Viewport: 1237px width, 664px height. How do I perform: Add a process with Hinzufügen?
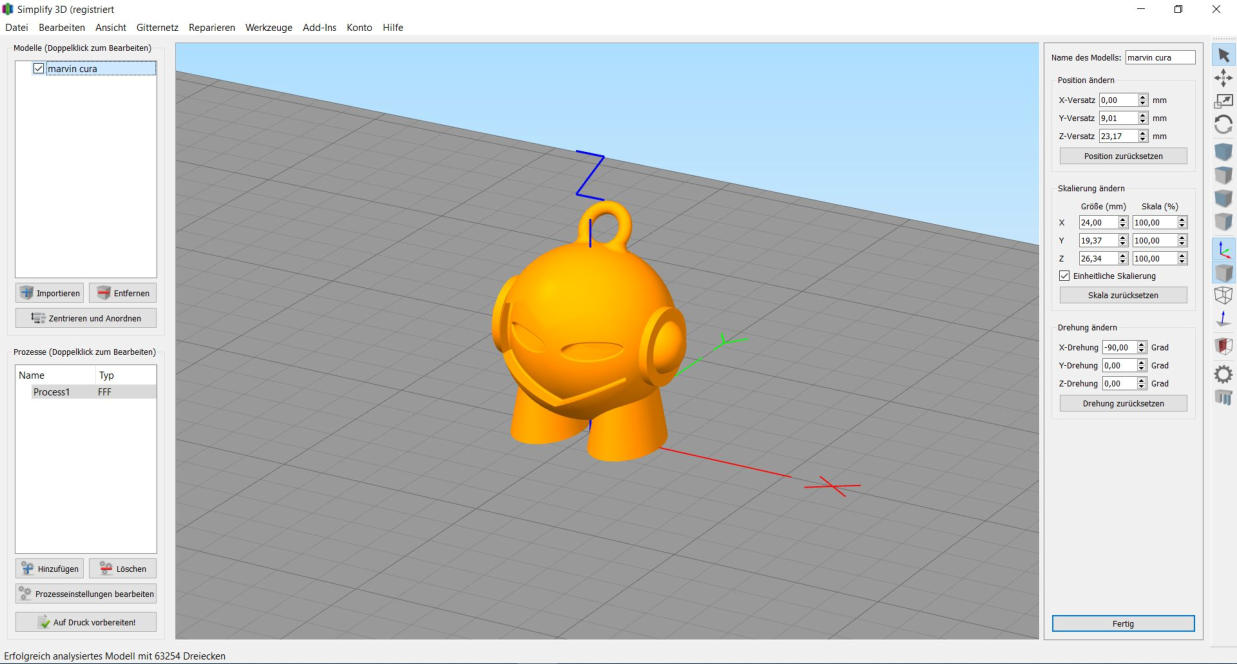[x=50, y=568]
